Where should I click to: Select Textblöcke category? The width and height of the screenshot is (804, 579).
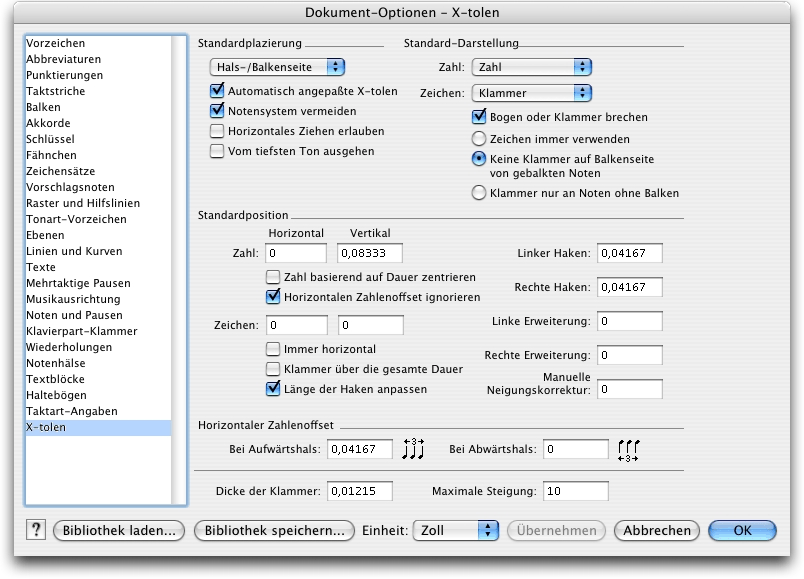(98, 379)
